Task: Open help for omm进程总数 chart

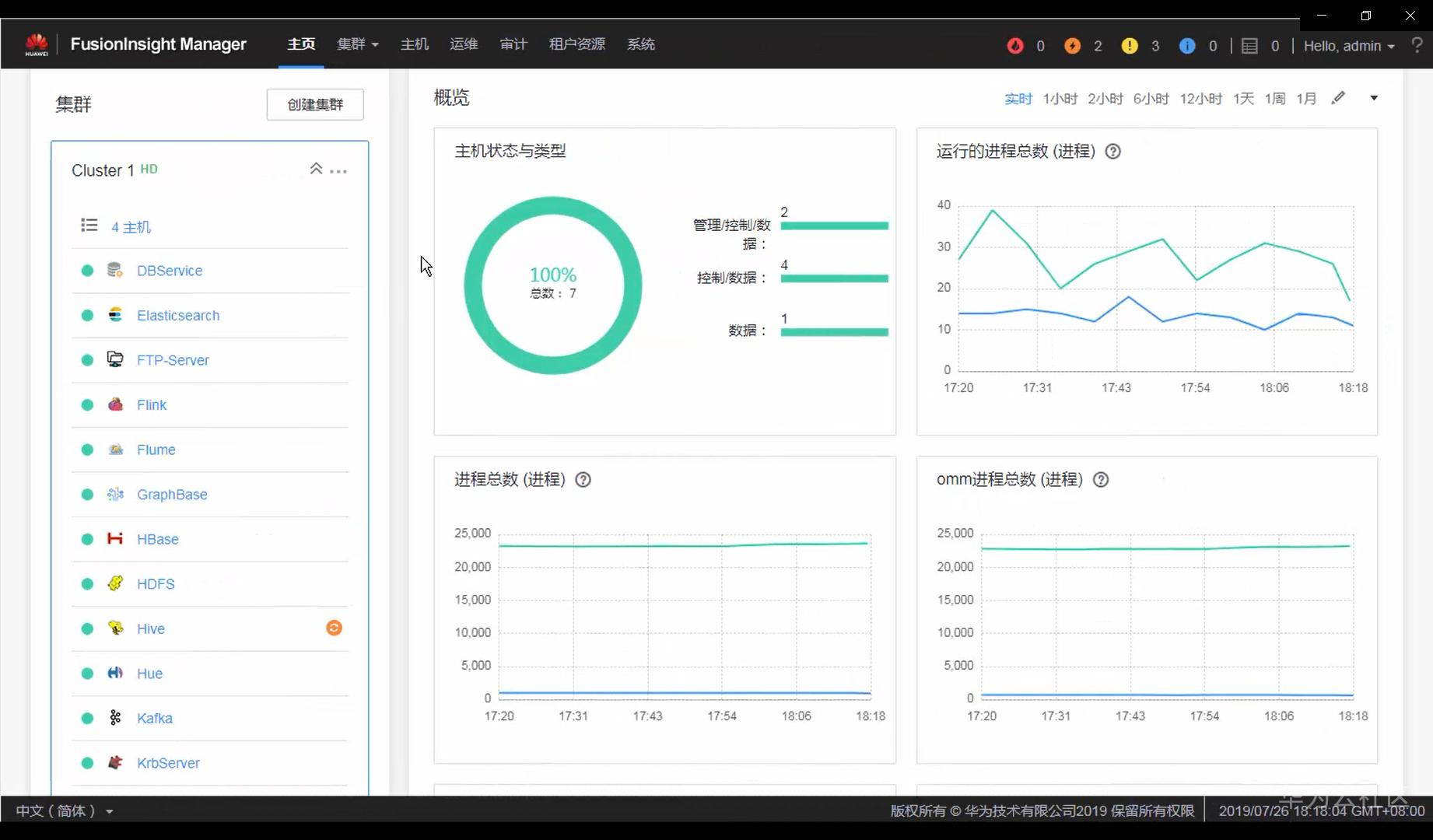Action: click(x=1101, y=480)
